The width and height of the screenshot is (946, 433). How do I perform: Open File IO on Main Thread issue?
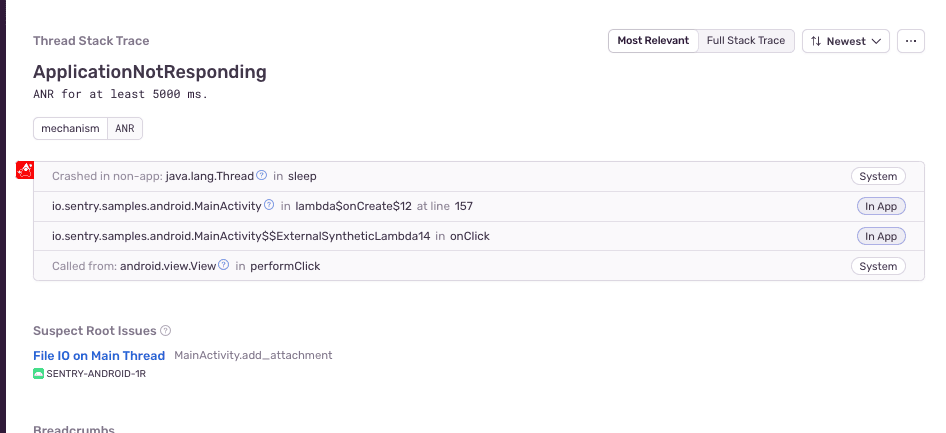click(99, 355)
